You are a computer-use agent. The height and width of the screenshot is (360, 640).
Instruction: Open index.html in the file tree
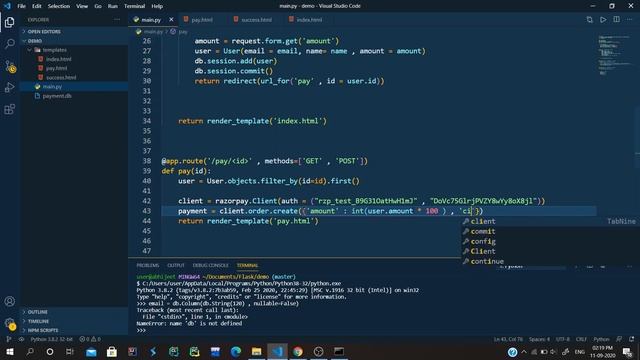coord(74,59)
